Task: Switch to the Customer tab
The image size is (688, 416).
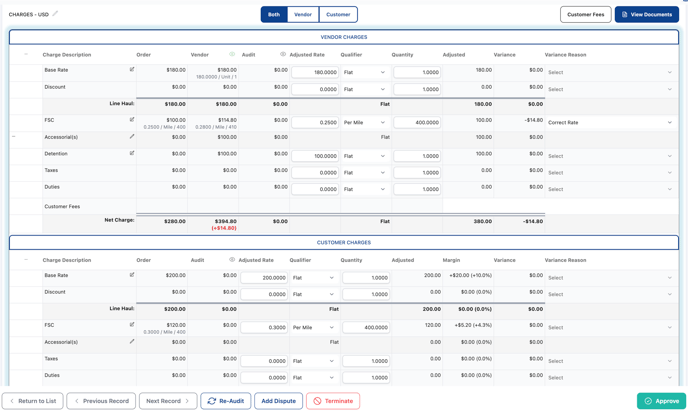Action: point(338,15)
